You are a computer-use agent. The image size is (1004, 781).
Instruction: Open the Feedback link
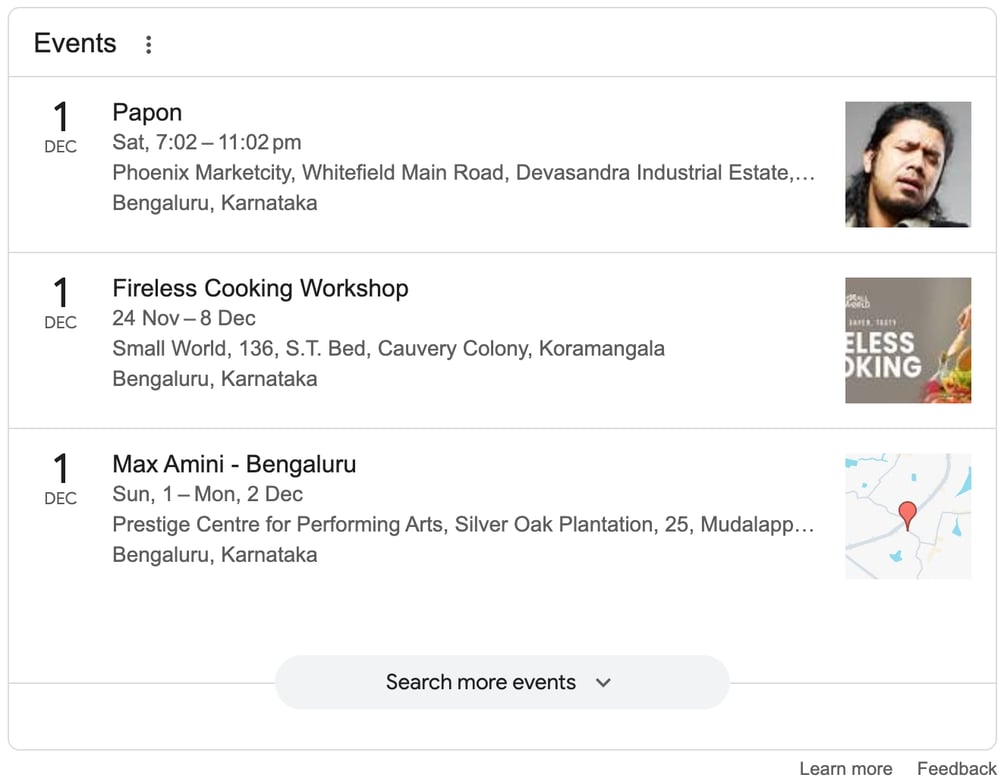[x=954, y=768]
